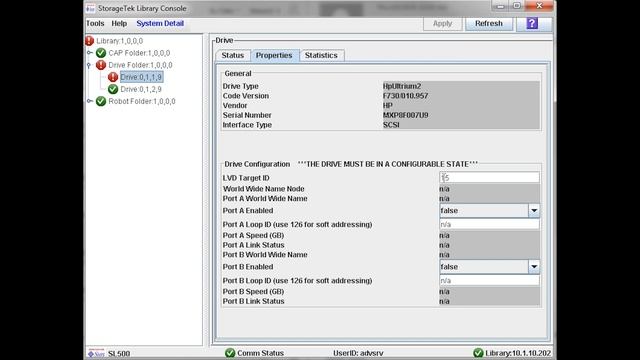640x360 pixels.
Task: Click the Port A Loop ID field
Action: (x=489, y=224)
